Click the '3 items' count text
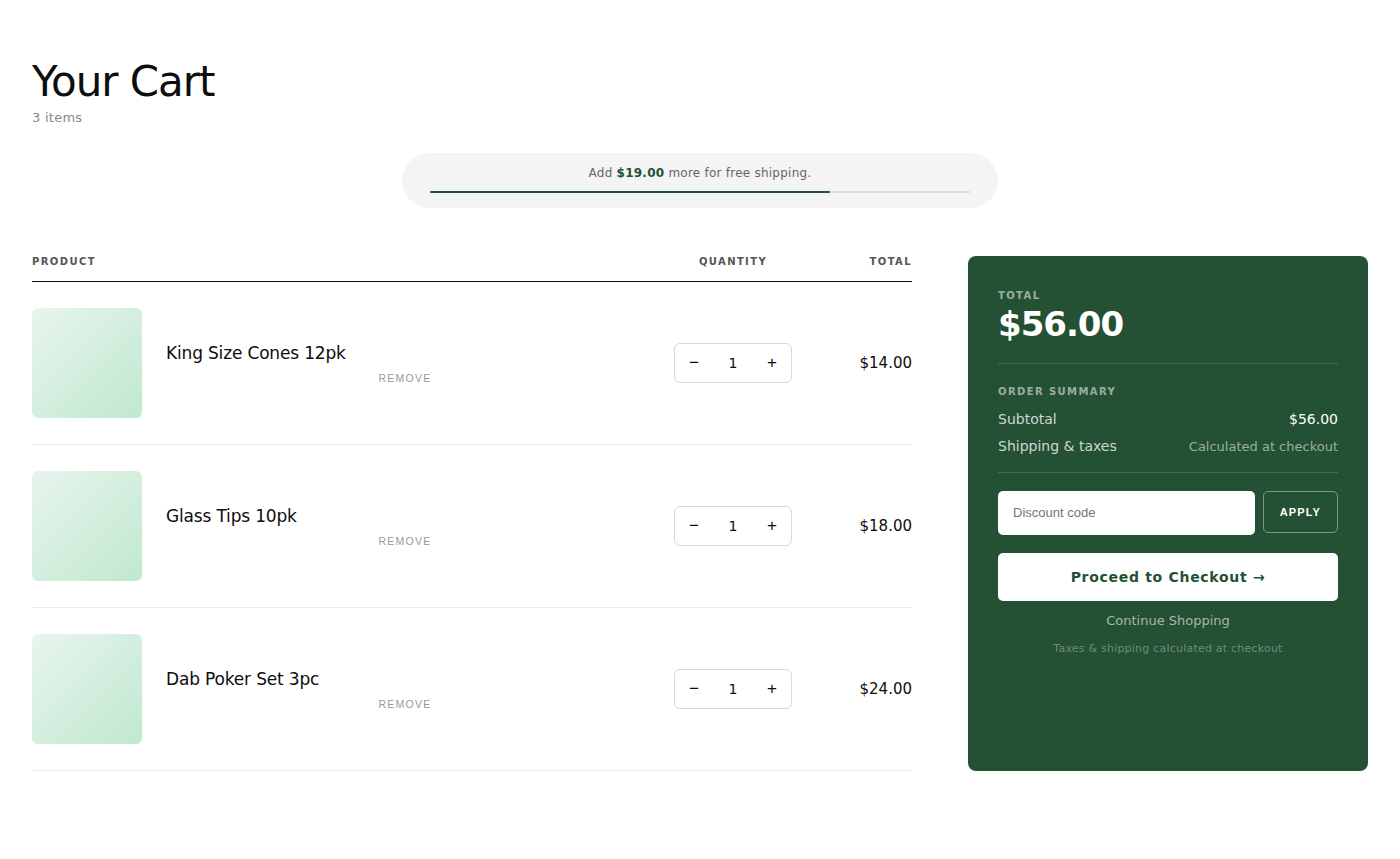The image size is (1400, 859). click(57, 118)
